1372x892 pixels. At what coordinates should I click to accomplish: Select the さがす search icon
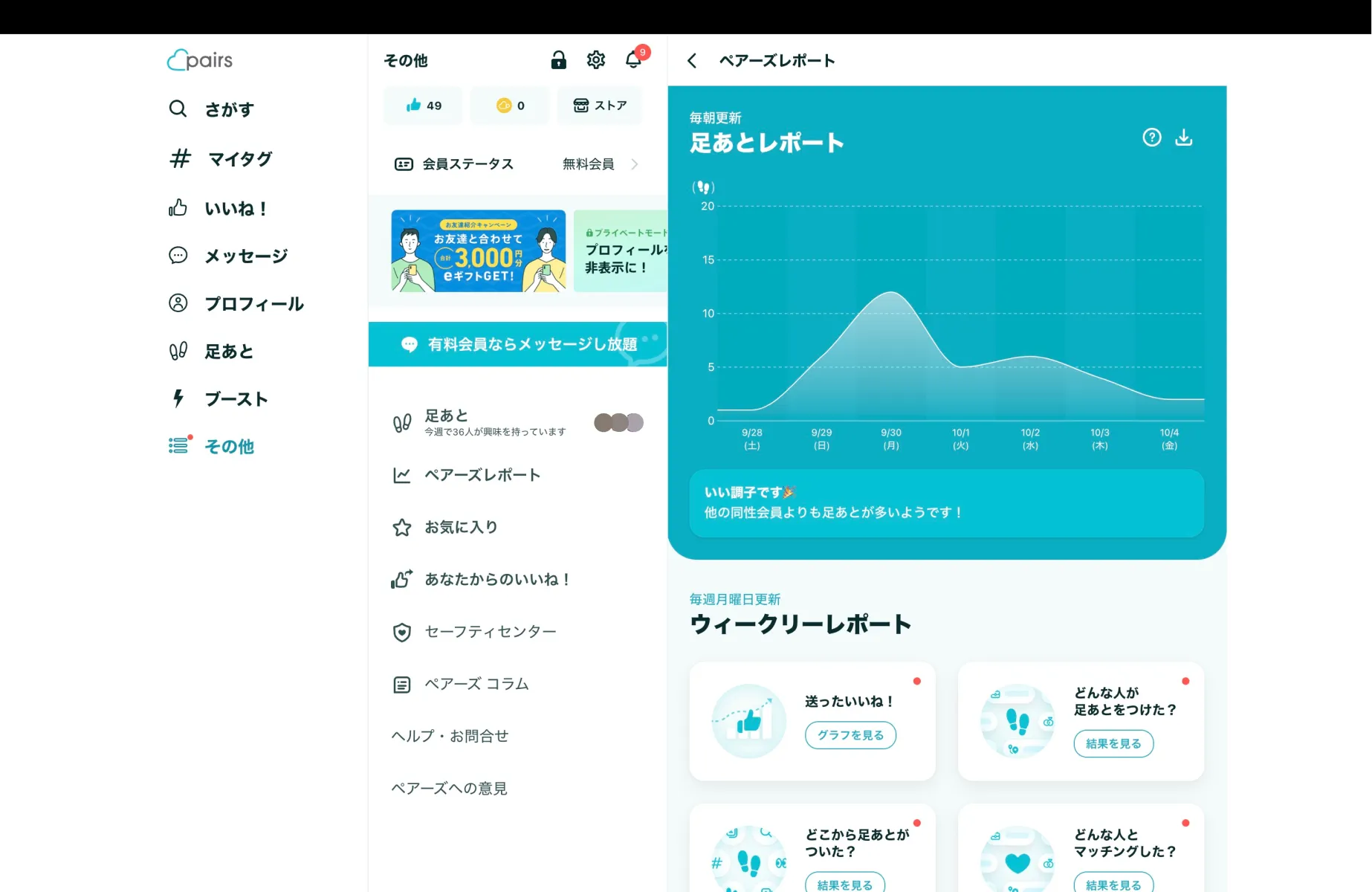click(178, 109)
